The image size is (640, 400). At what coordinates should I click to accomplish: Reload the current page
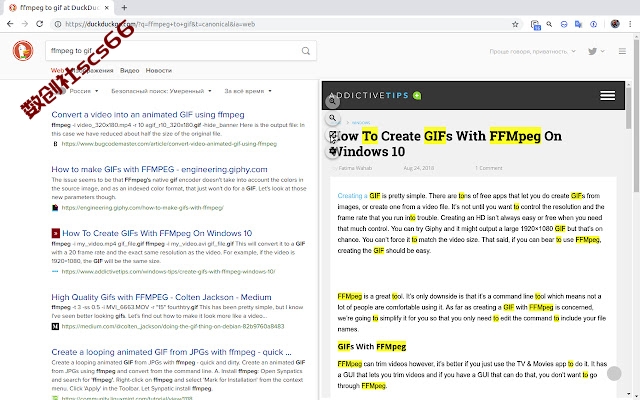click(40, 24)
